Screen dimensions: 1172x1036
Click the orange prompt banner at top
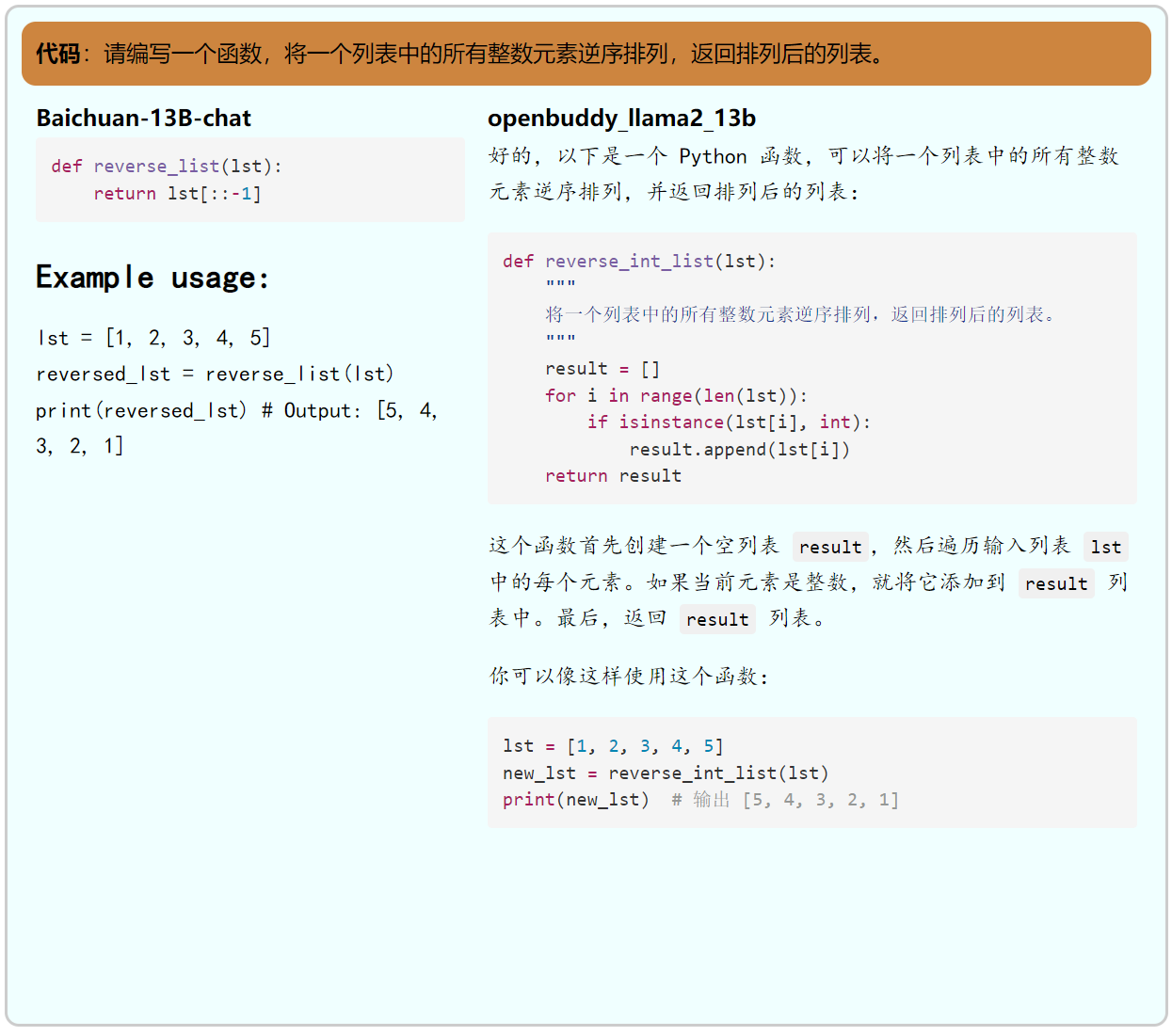pos(586,54)
